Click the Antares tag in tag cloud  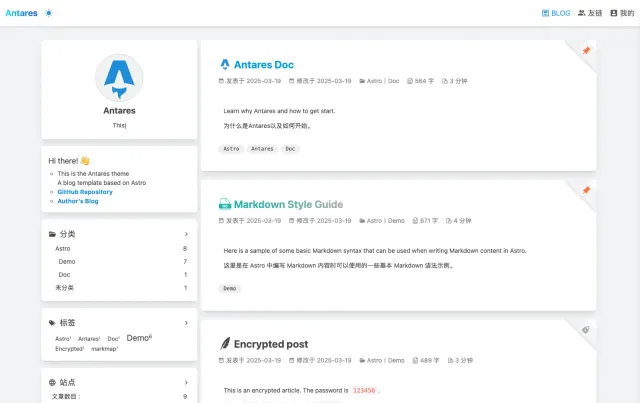[x=89, y=338]
